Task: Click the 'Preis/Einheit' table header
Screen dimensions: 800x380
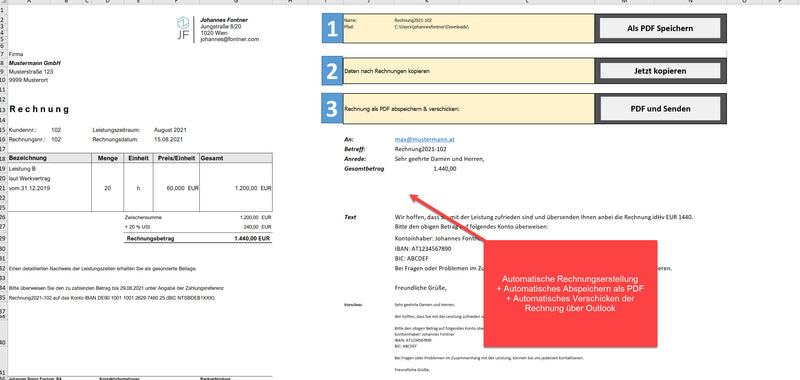Action: pyautogui.click(x=177, y=158)
